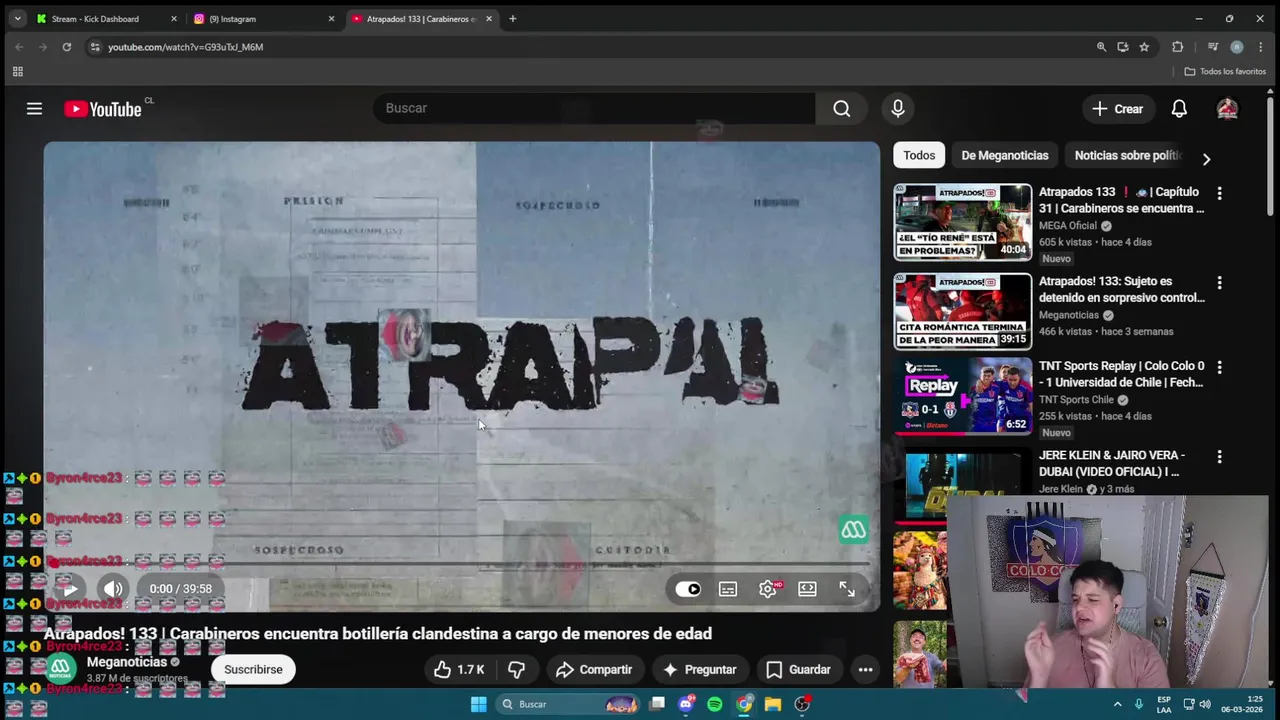
Task: Subscribe with the Suscribirse button
Action: pos(253,669)
